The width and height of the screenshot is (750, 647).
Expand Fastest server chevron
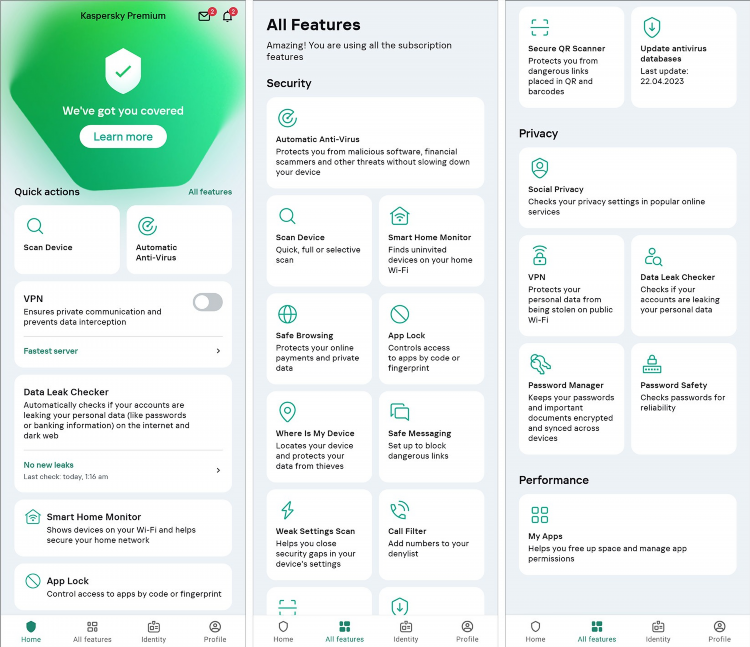pos(218,351)
